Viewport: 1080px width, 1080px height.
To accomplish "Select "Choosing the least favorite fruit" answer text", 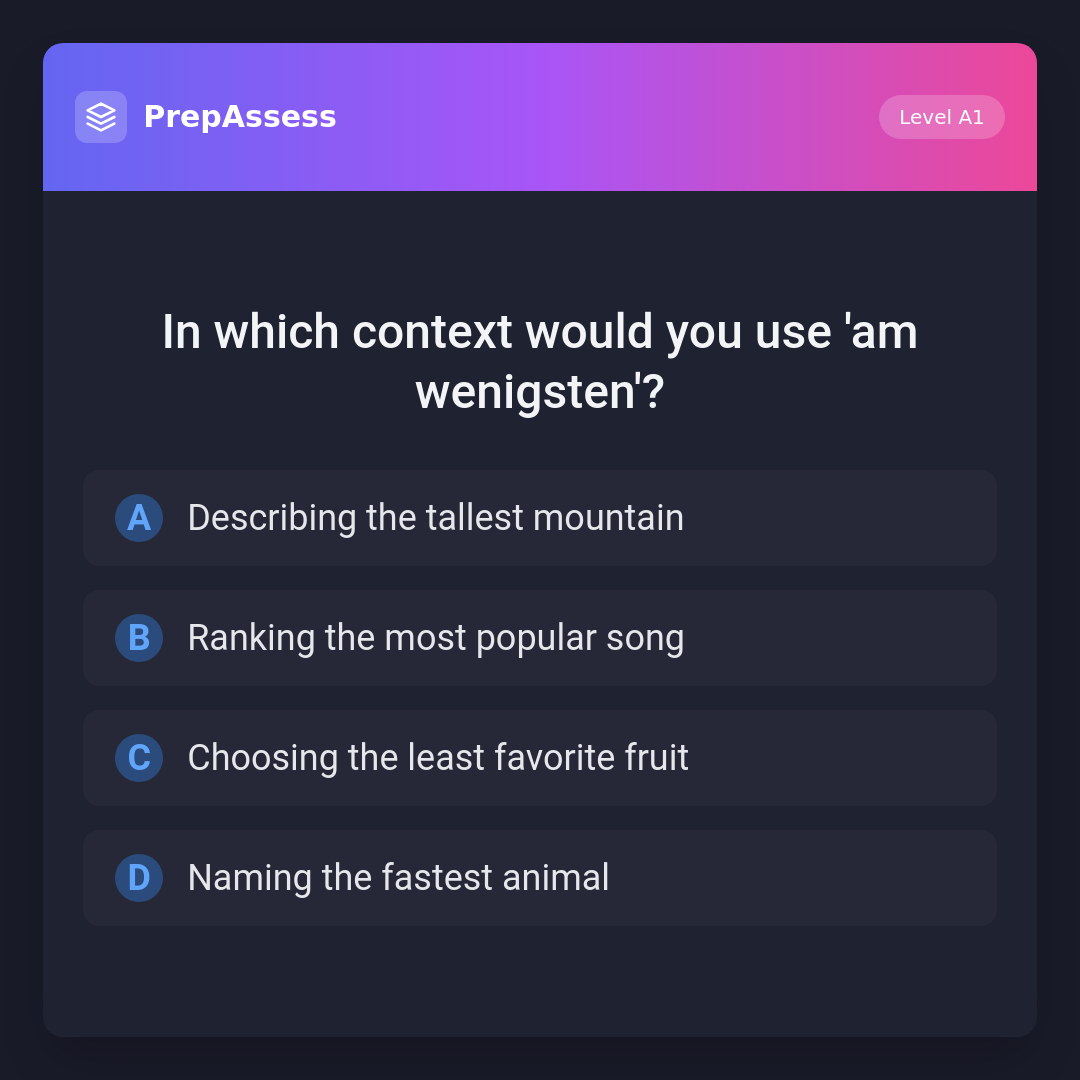I will coord(438,758).
